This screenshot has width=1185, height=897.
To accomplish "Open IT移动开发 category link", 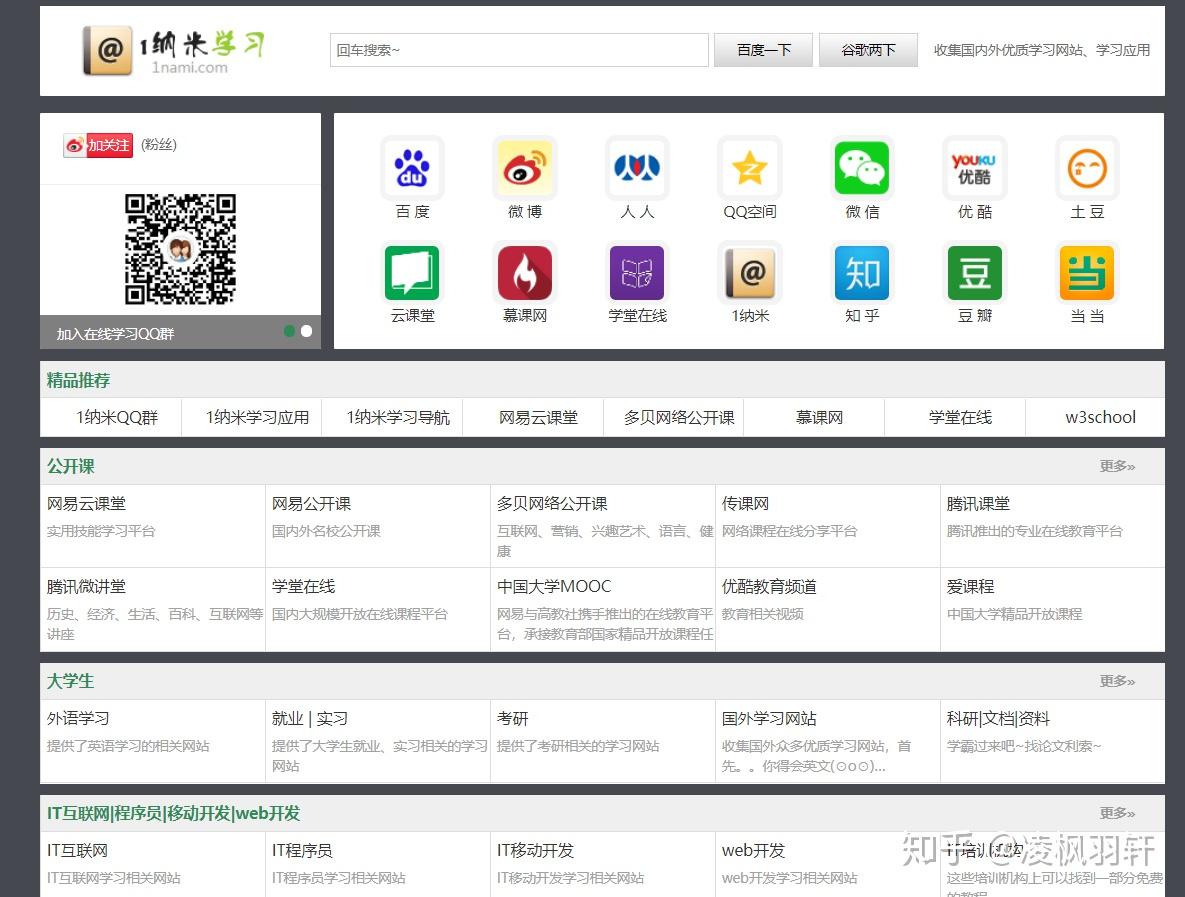I will coord(535,851).
